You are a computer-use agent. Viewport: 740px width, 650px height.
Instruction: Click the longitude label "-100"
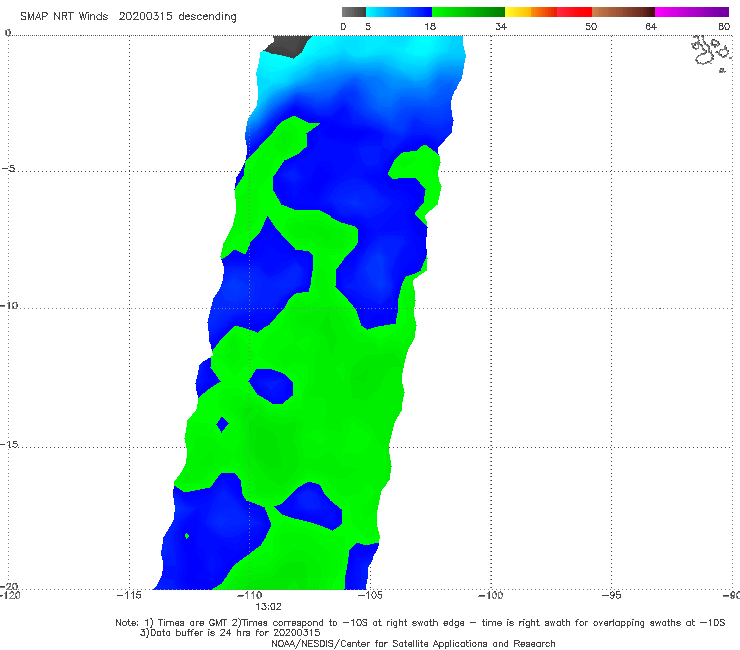coord(490,595)
